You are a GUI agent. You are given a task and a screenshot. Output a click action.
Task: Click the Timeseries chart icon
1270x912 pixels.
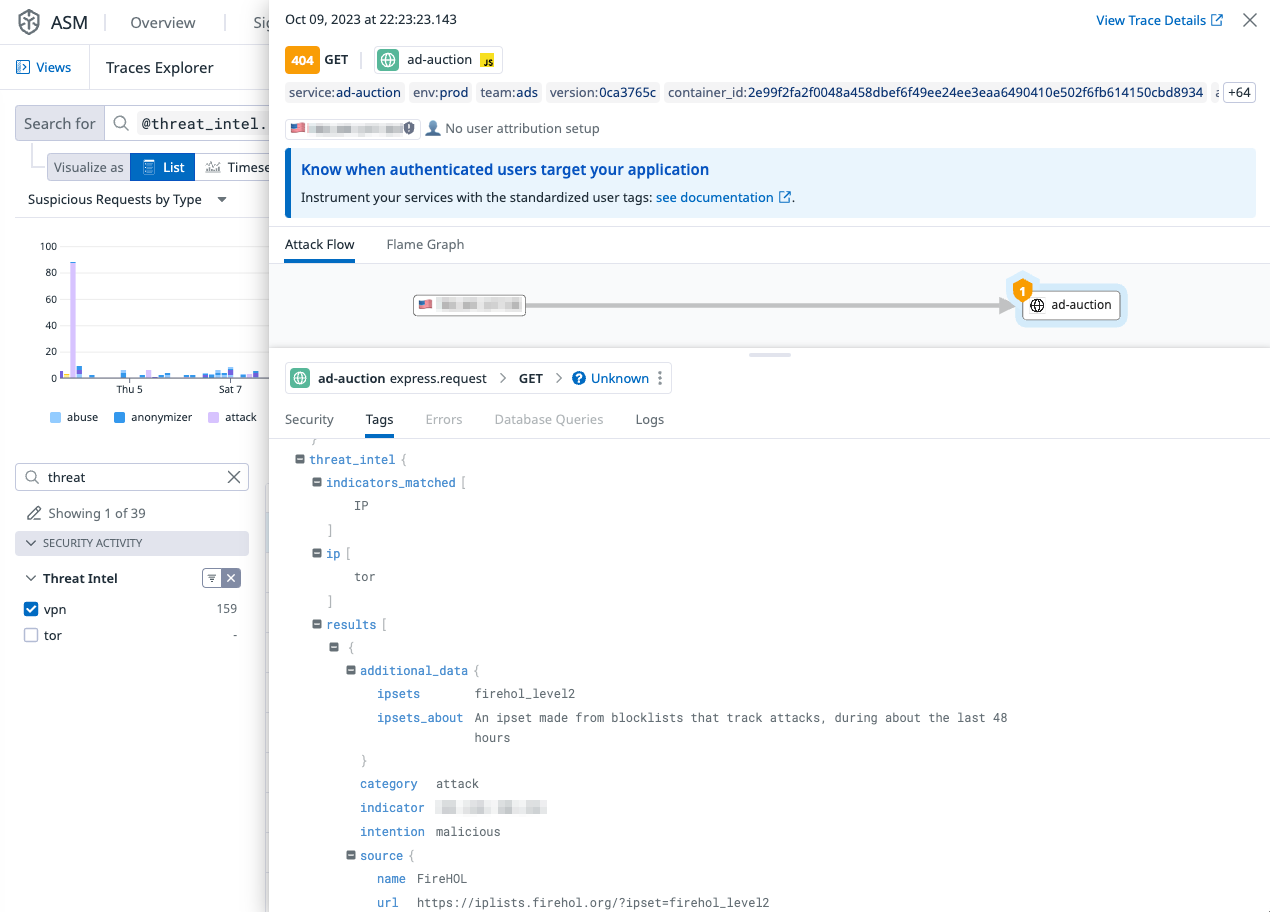(x=213, y=167)
